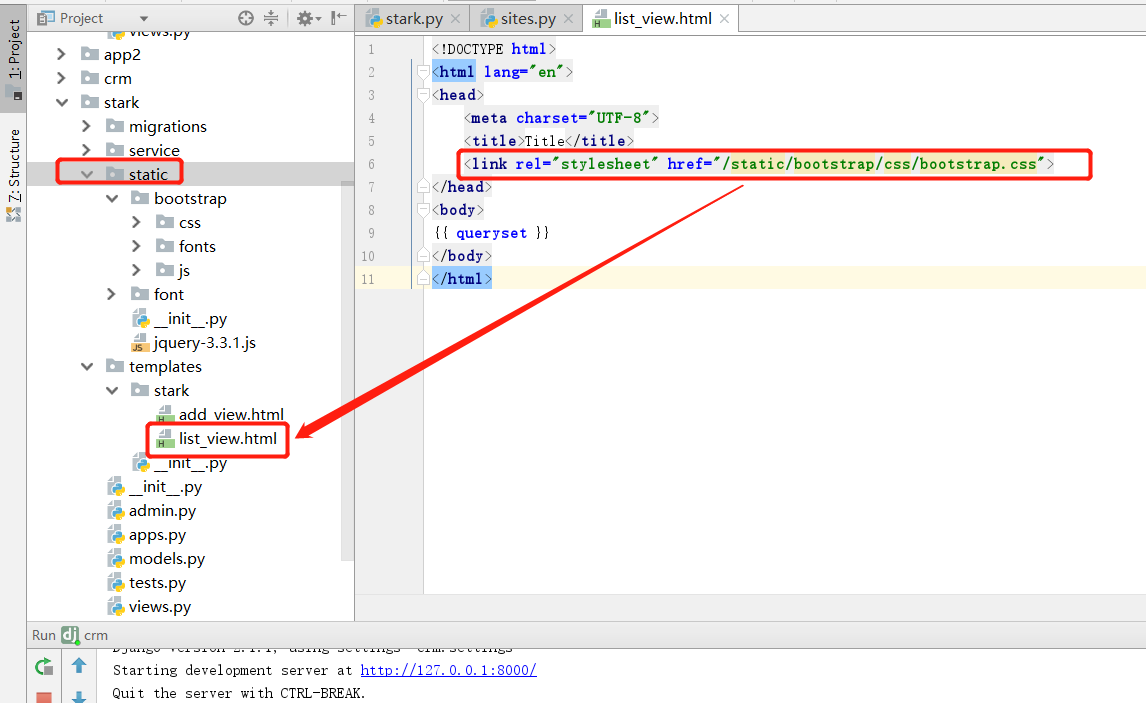Fold the html tag at line 2
This screenshot has width=1146, height=703.
click(x=422, y=72)
